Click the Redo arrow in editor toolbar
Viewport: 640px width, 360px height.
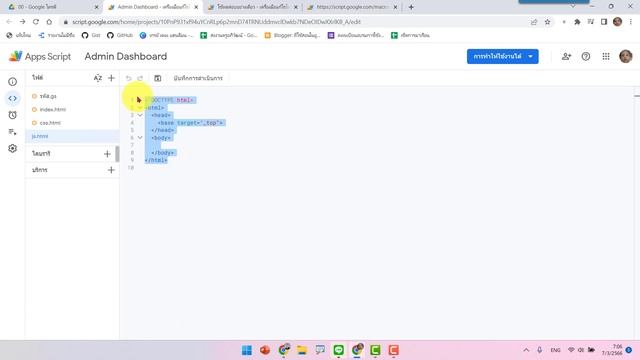pyautogui.click(x=140, y=78)
